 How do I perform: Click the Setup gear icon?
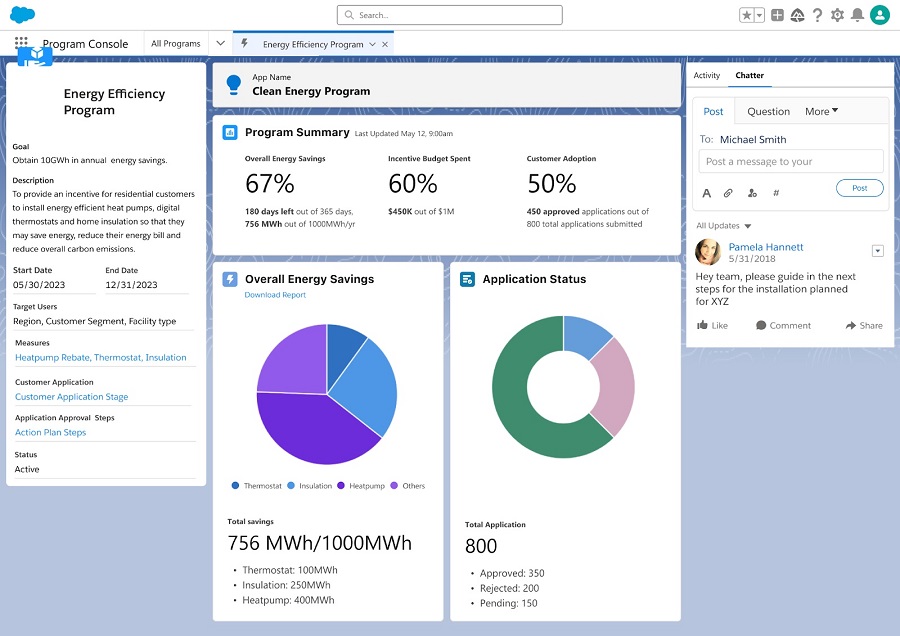[837, 15]
